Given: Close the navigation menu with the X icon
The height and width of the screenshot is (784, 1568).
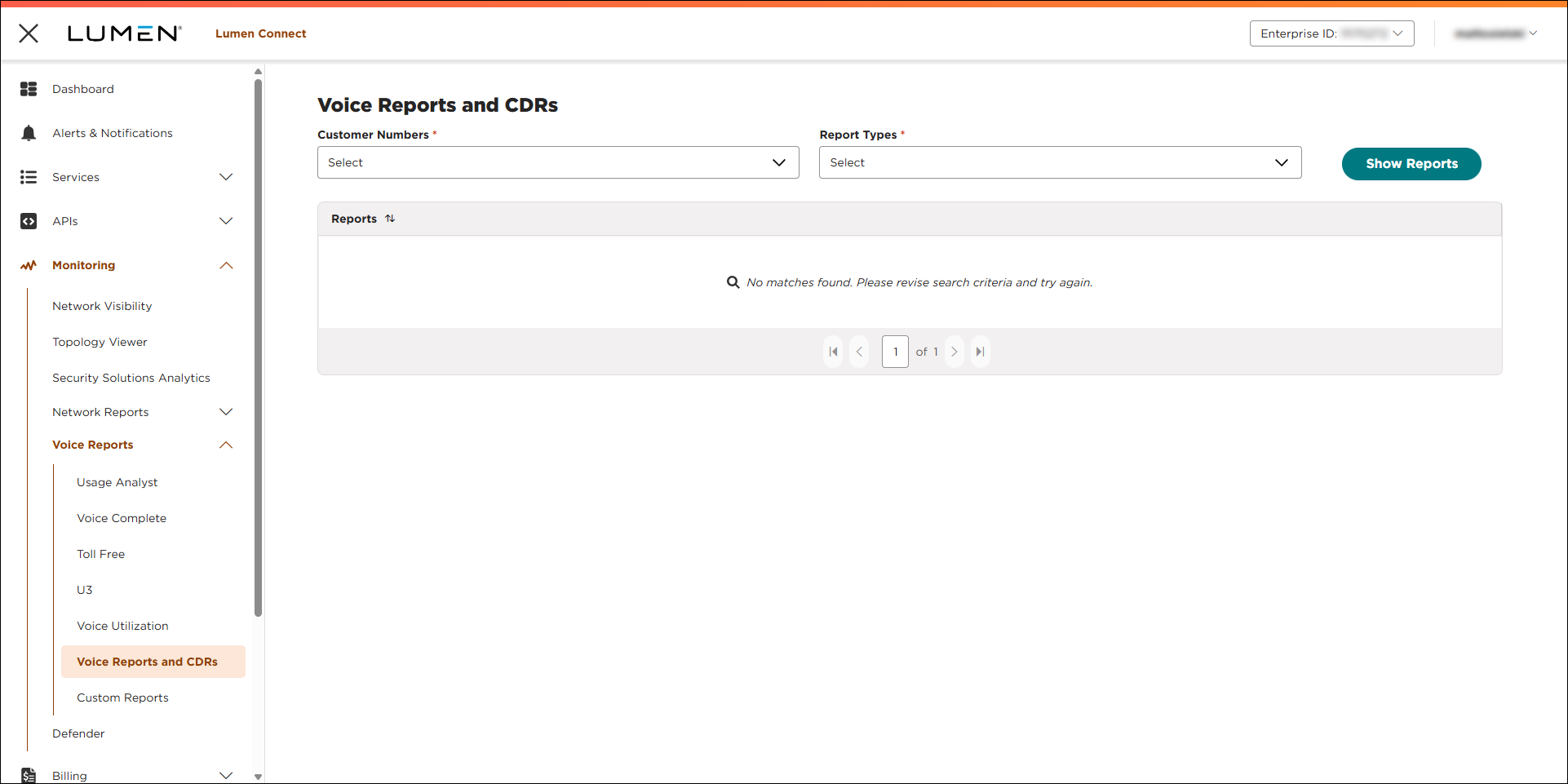Looking at the screenshot, I should tap(29, 33).
